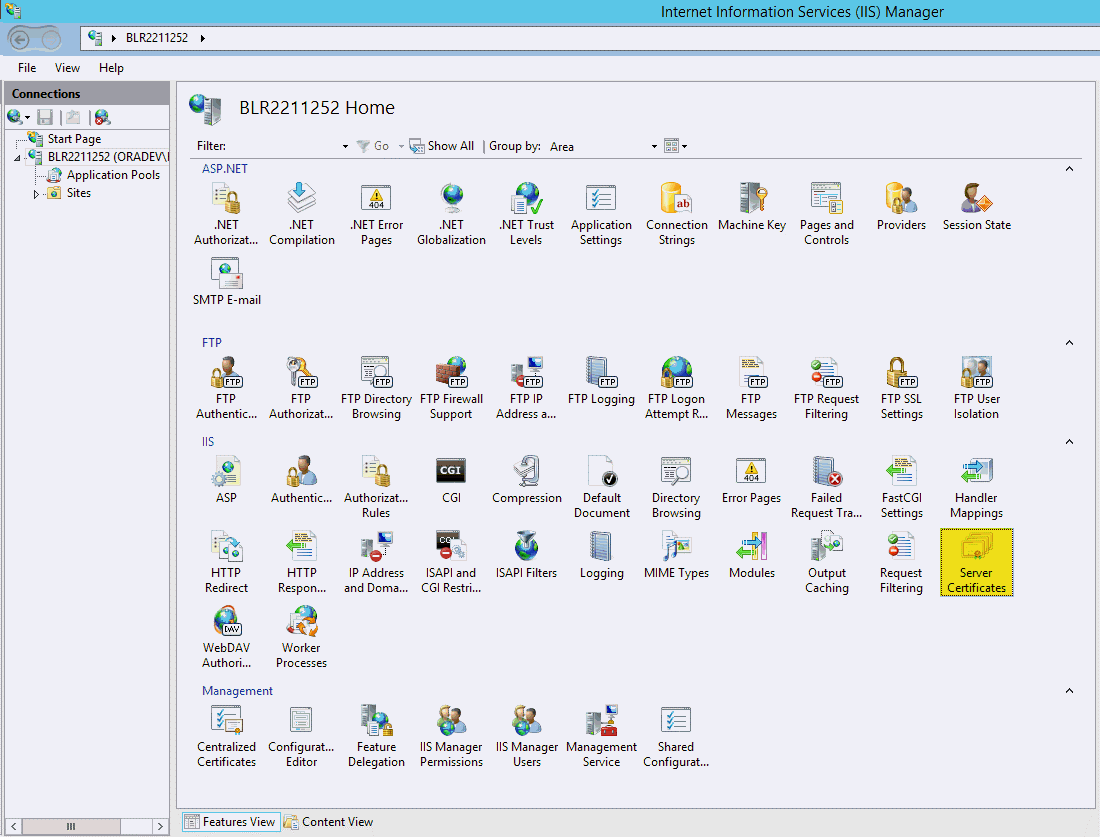Collapse the ASP.NET group
Image resolution: width=1100 pixels, height=837 pixels.
point(1069,168)
